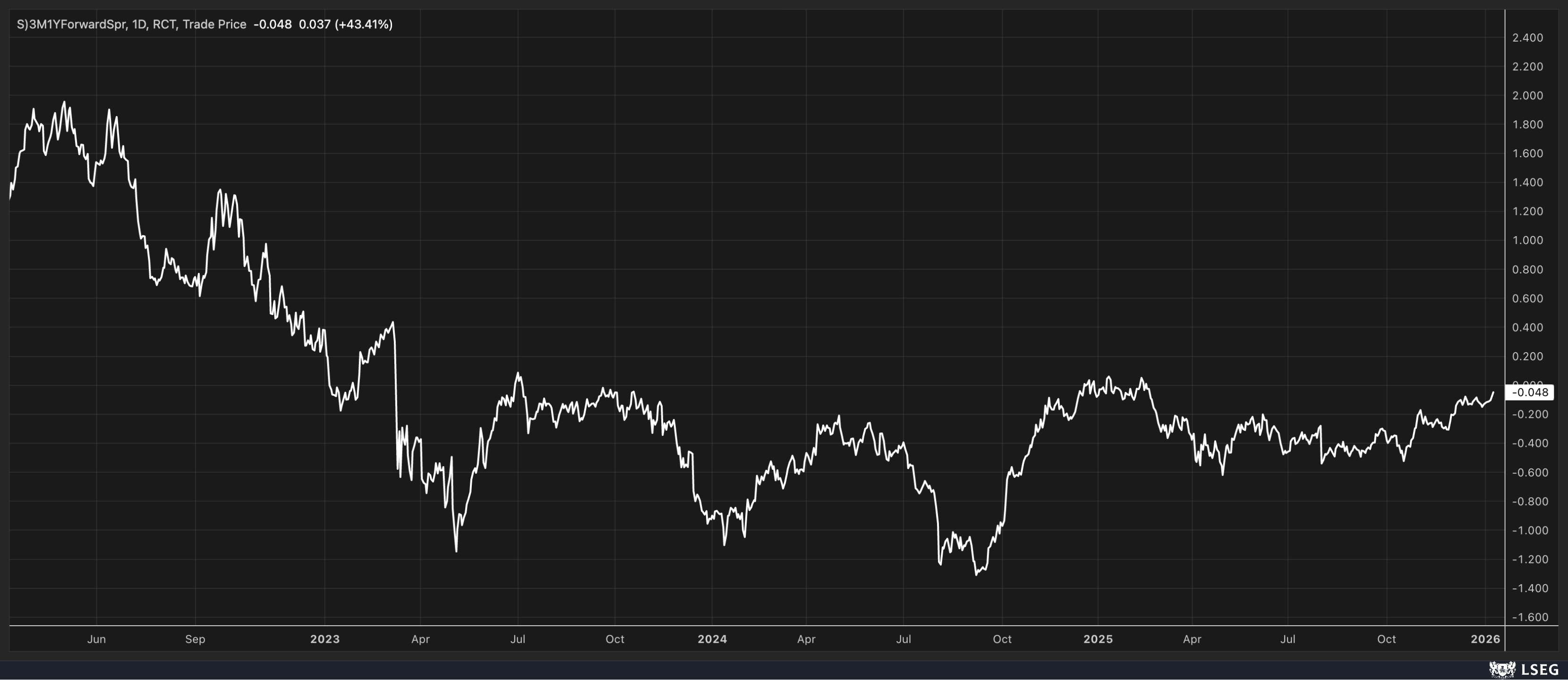Viewport: 1568px width, 680px height.
Task: Click the -1.000 price axis label
Action: (x=1527, y=530)
